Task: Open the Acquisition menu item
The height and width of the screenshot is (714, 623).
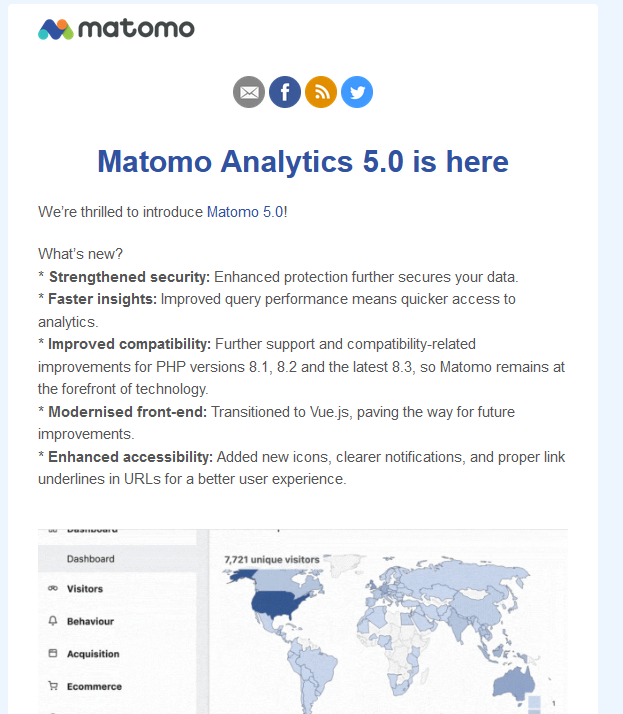Action: pyautogui.click(x=93, y=654)
